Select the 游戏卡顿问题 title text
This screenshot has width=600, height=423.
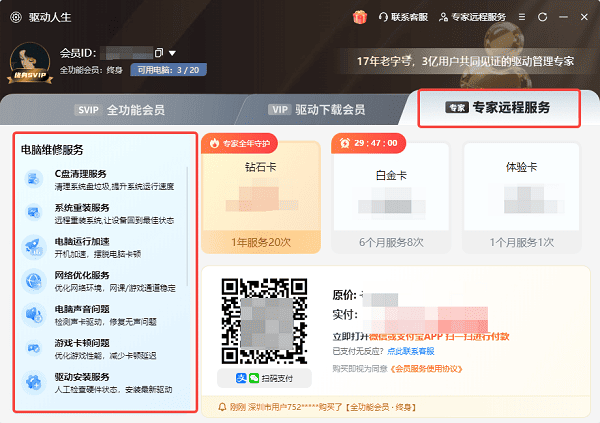pyautogui.click(x=82, y=343)
